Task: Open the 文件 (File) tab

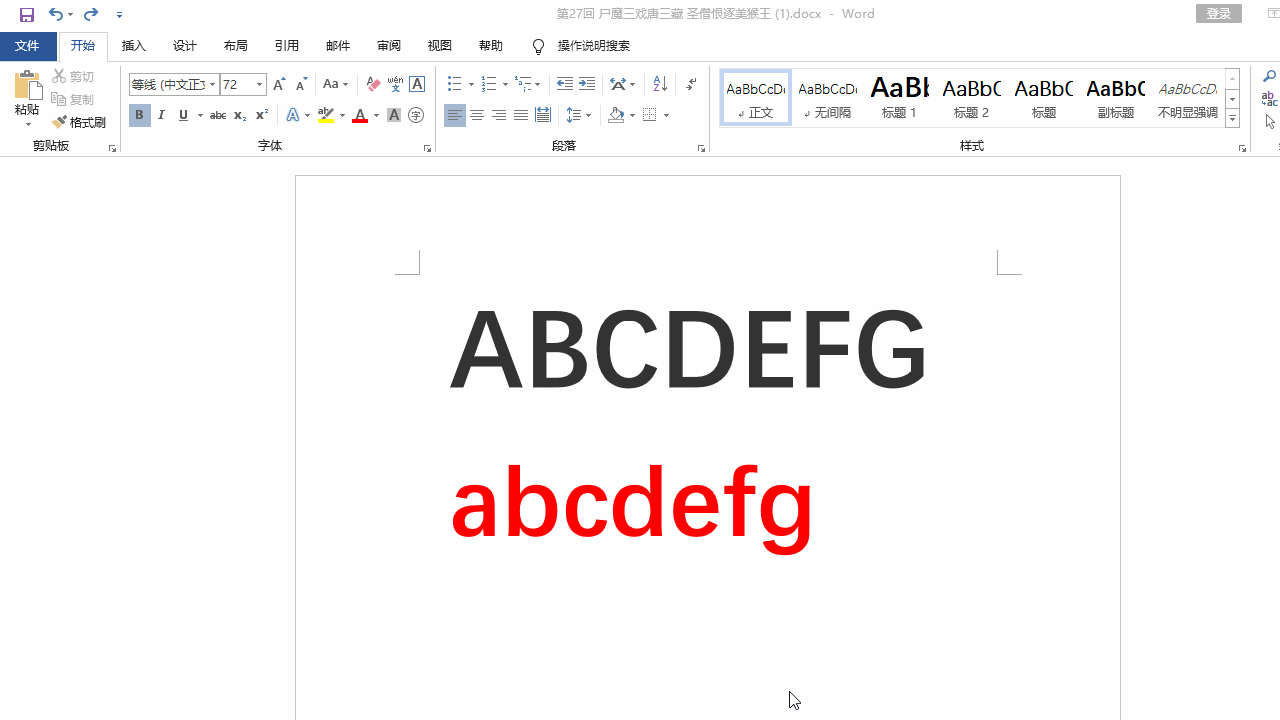Action: pyautogui.click(x=27, y=46)
